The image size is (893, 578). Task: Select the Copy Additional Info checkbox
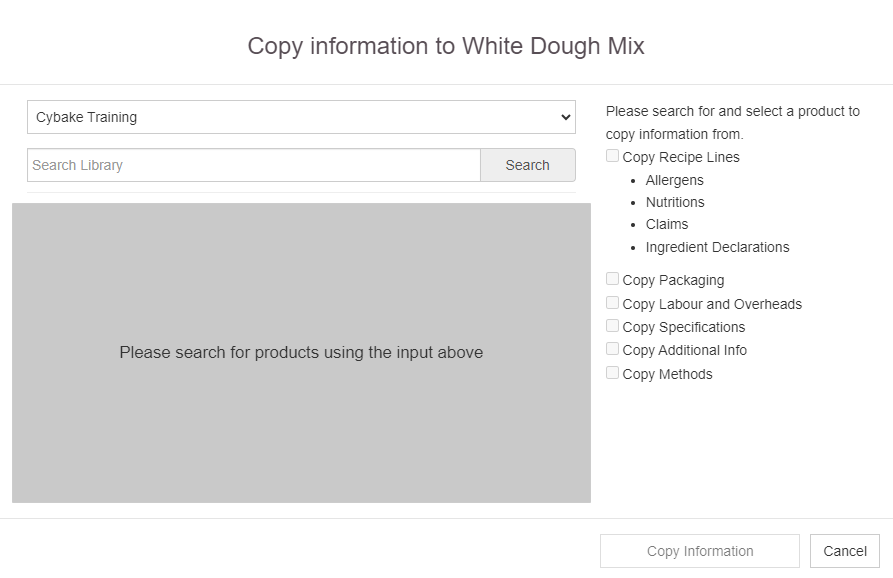(x=612, y=349)
